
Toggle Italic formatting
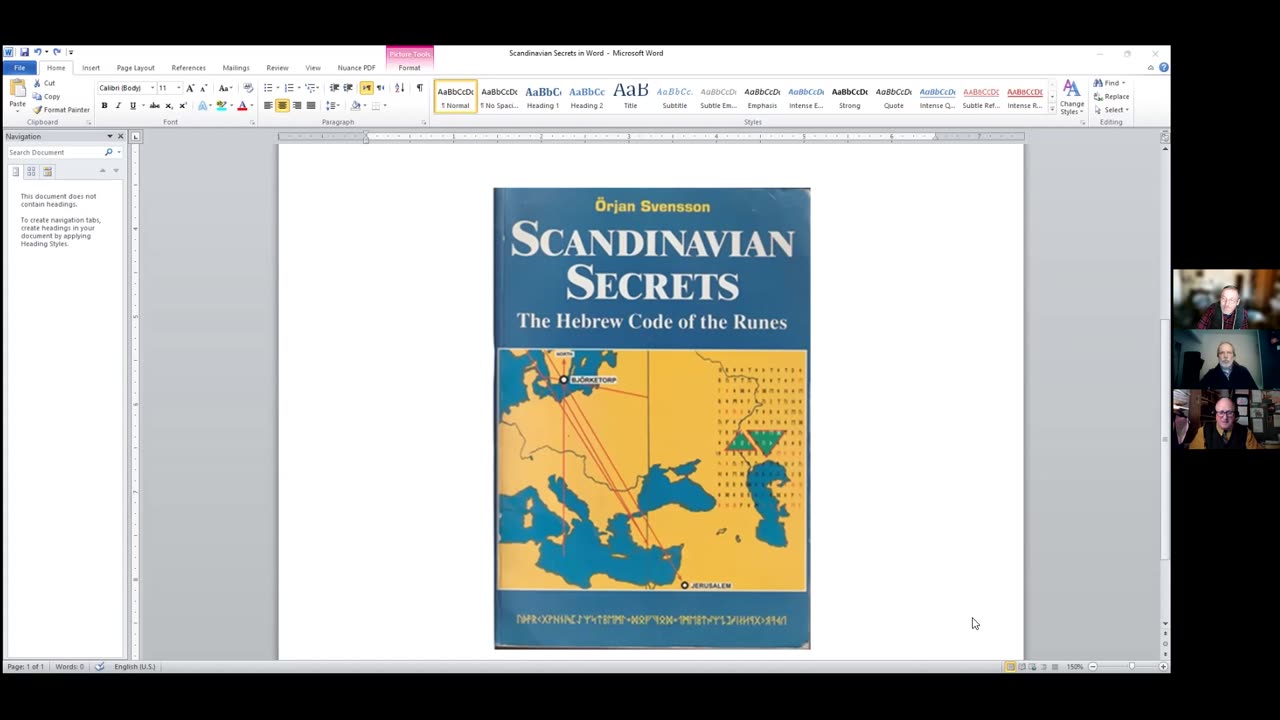pos(118,105)
